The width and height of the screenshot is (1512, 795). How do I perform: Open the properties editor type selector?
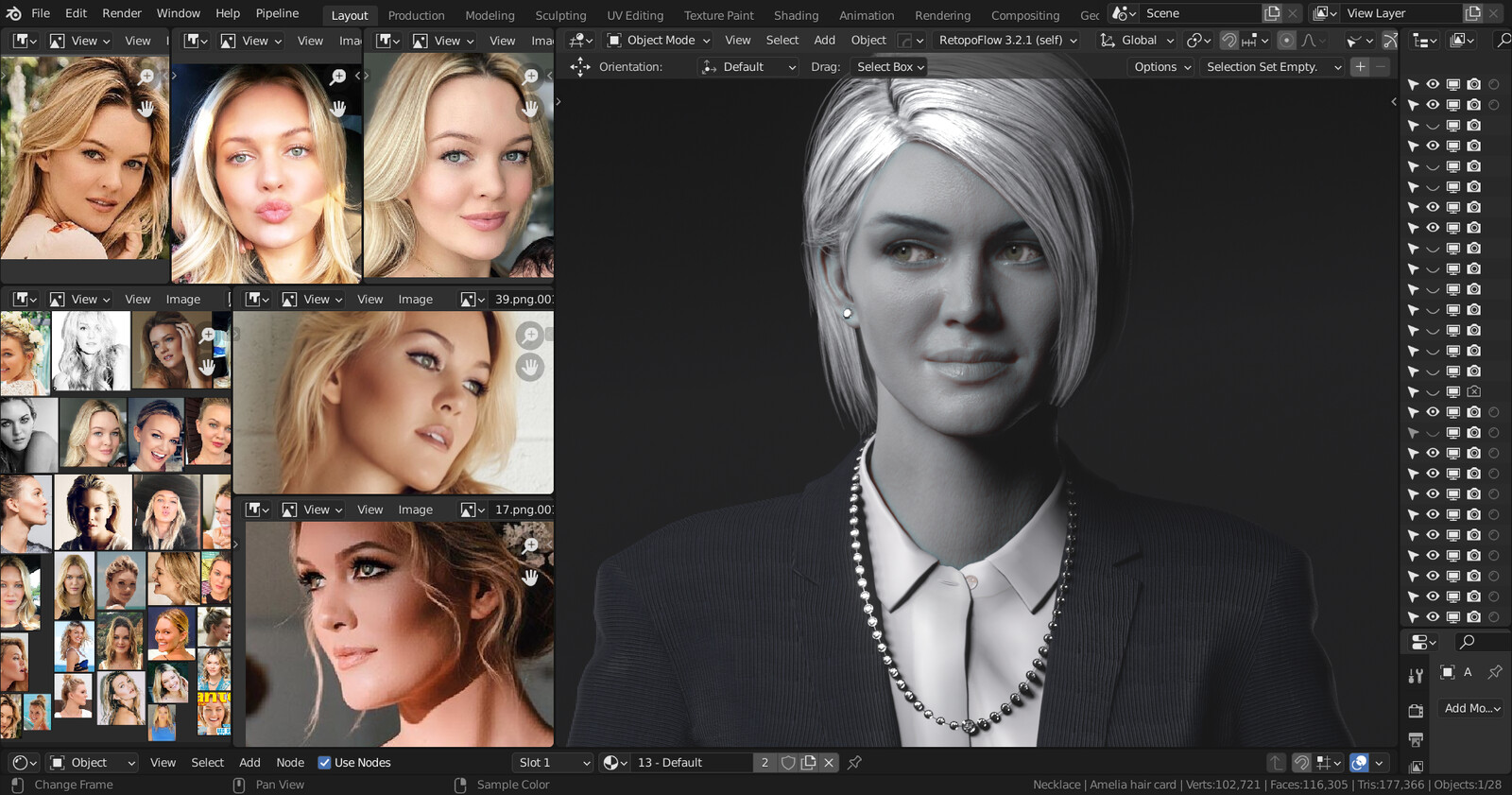click(x=1423, y=642)
